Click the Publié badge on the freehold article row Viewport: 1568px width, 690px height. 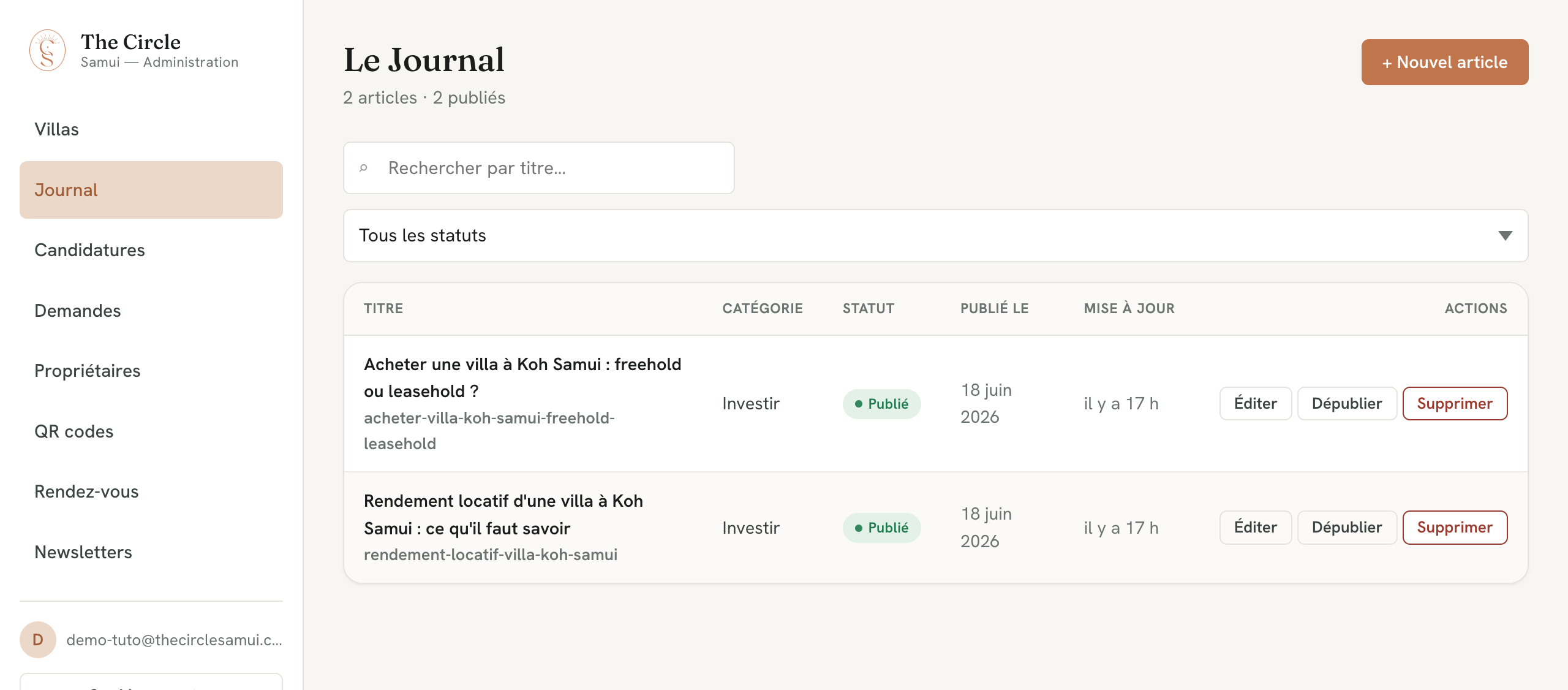point(881,404)
